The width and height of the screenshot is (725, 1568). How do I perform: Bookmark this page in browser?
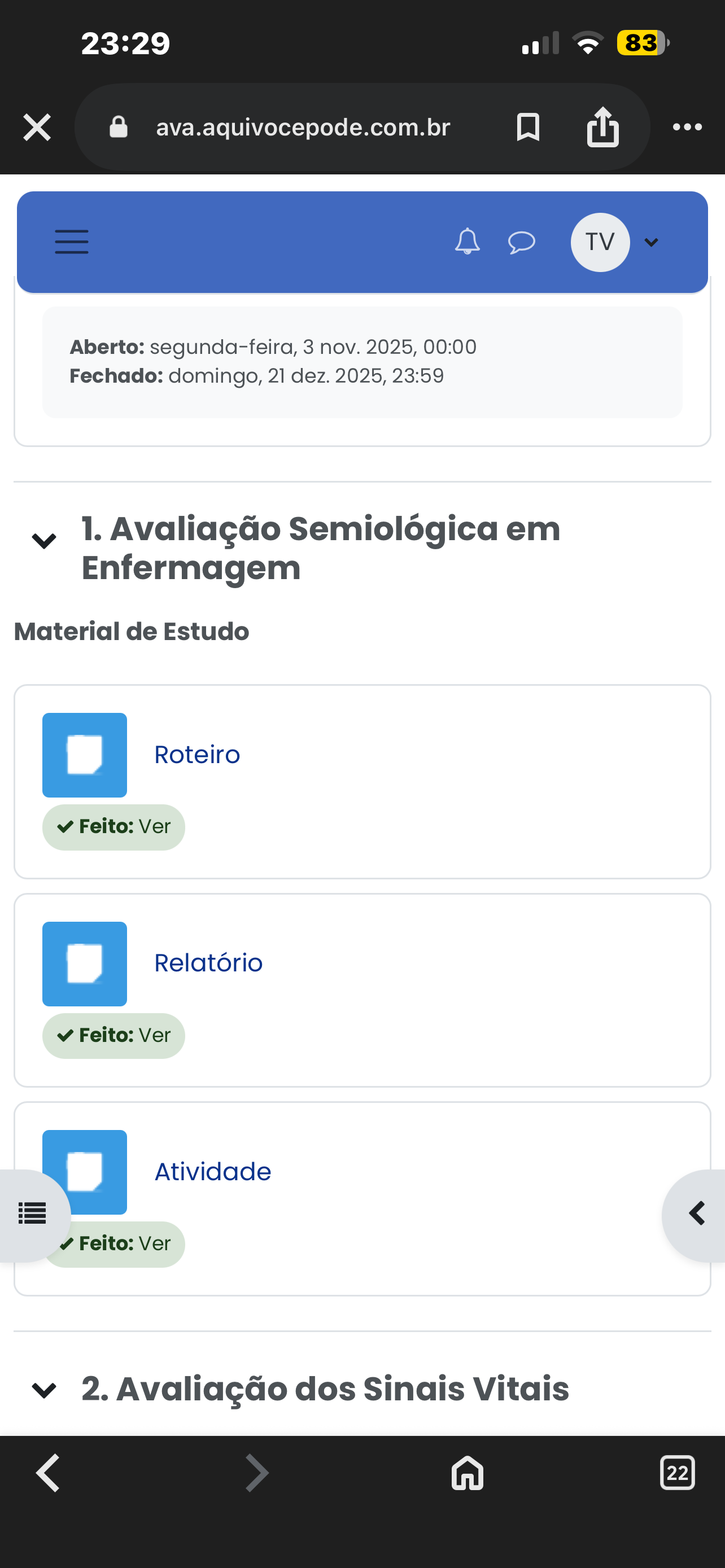(528, 127)
